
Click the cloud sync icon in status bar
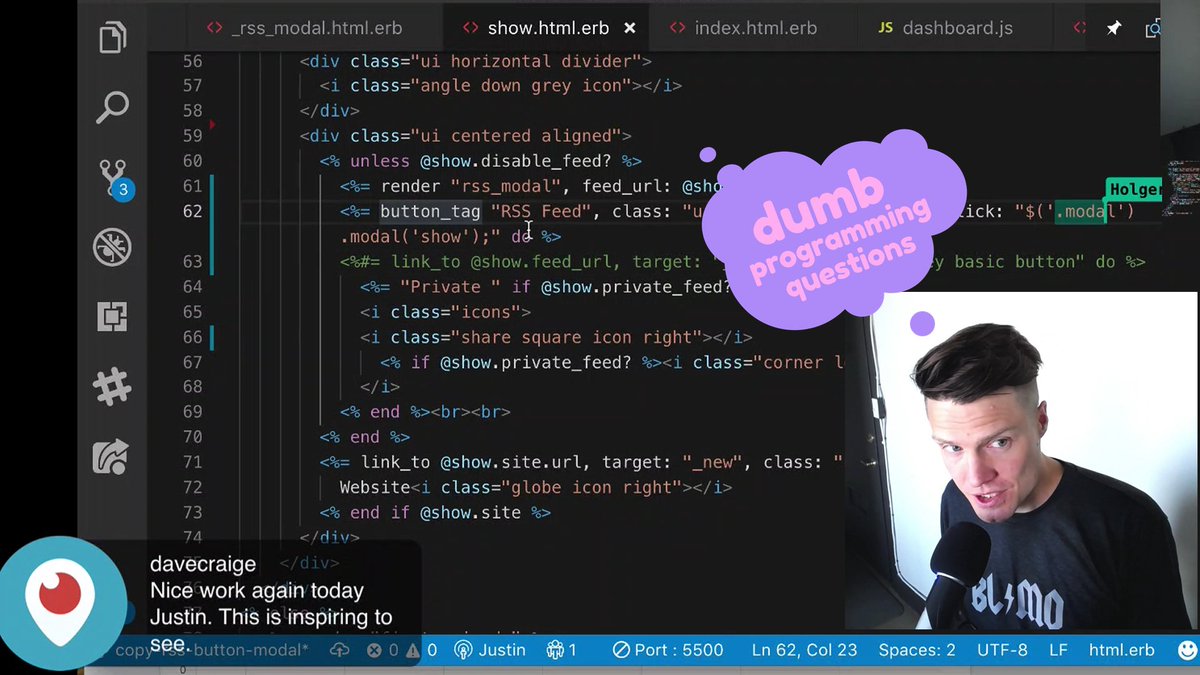click(339, 650)
